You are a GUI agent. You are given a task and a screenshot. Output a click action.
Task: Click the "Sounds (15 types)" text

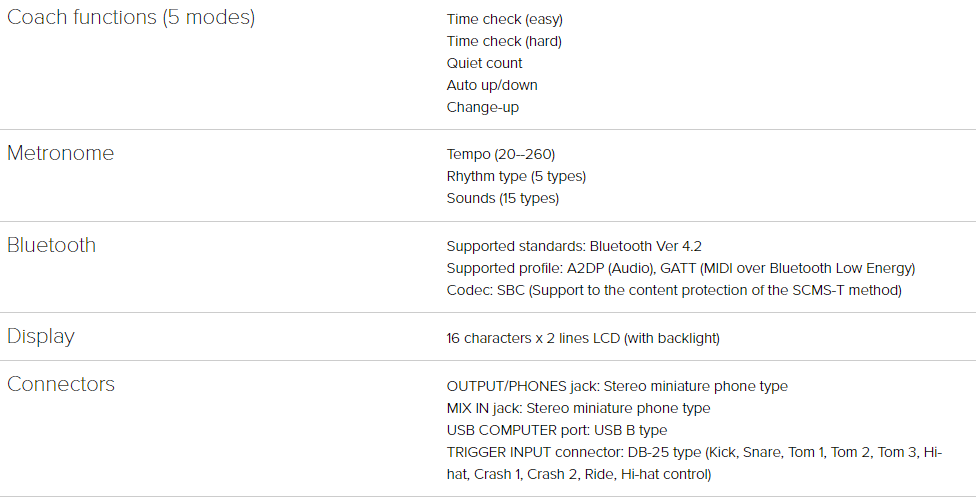click(502, 198)
